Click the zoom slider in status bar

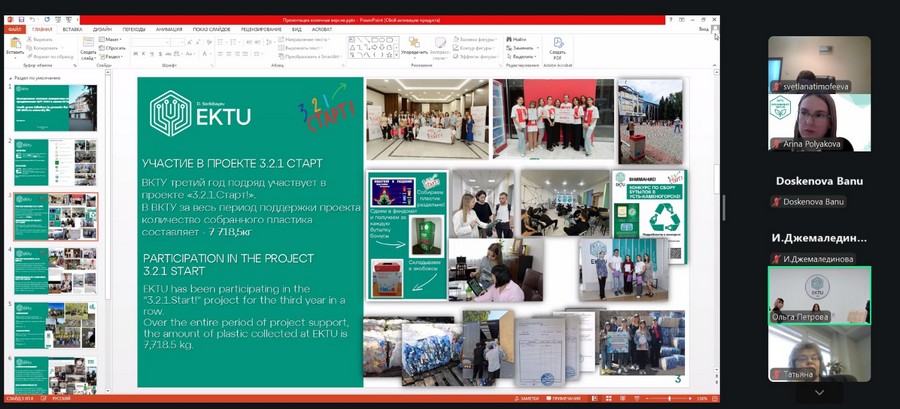pyautogui.click(x=671, y=398)
